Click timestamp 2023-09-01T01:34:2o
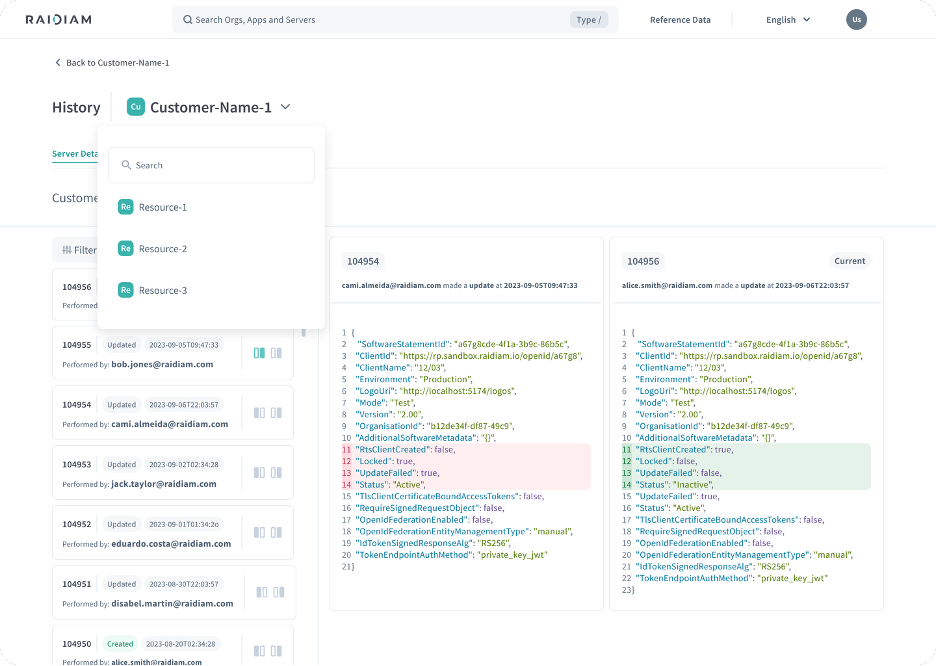Screen dimensions: 936x666 pyautogui.click(x=184, y=524)
